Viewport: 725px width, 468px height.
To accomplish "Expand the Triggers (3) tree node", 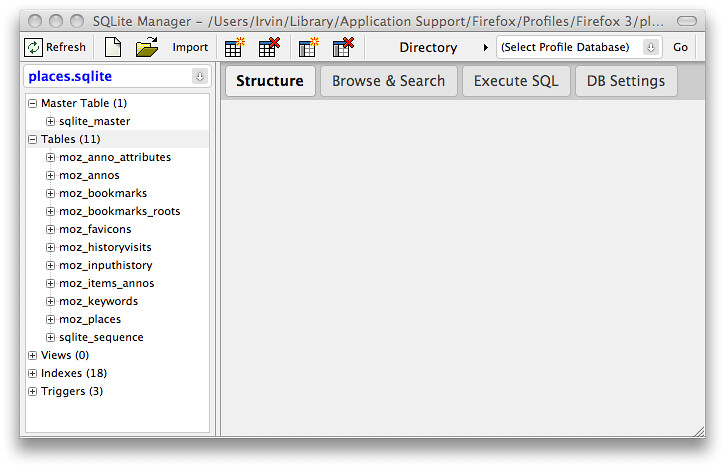I will [x=33, y=391].
